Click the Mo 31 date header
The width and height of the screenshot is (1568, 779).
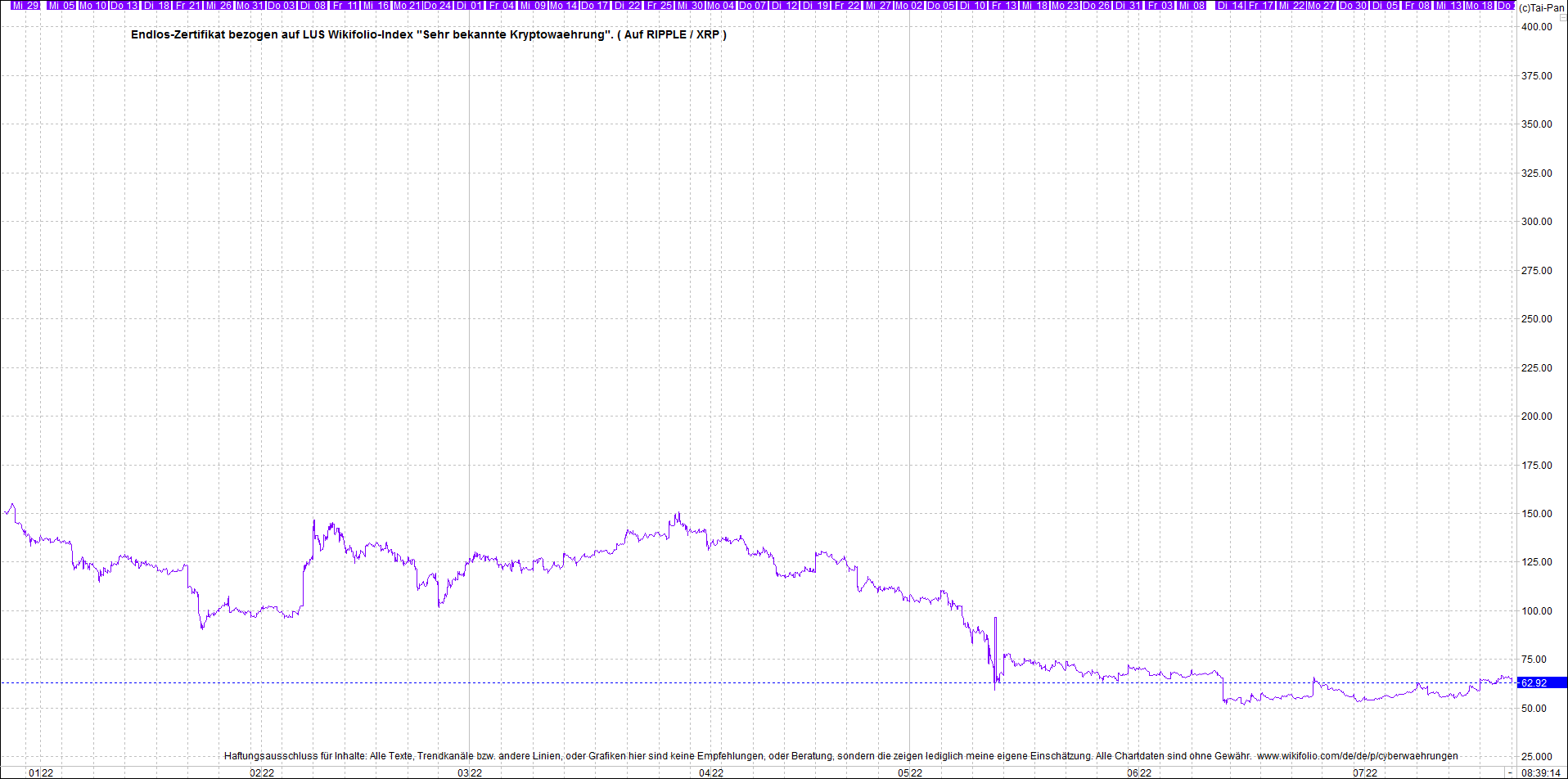(250, 6)
